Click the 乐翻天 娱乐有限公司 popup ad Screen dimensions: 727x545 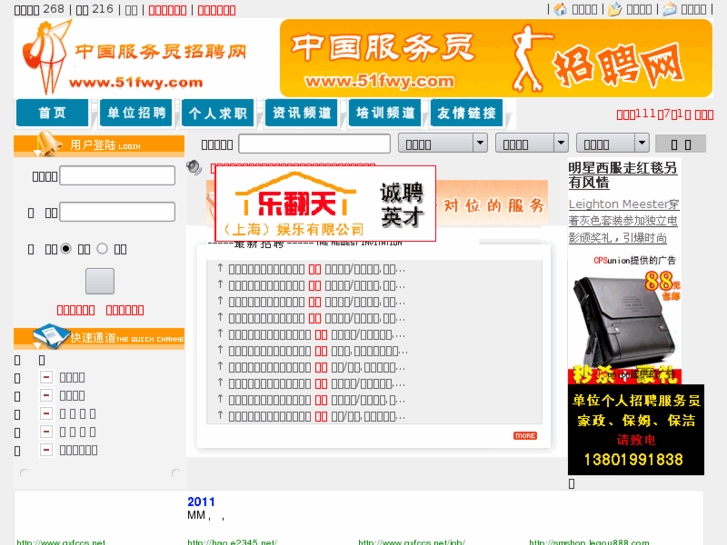coord(325,204)
